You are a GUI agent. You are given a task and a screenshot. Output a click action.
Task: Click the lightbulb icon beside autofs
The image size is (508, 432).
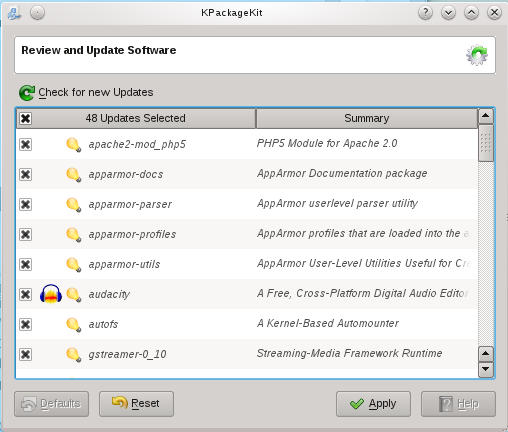click(74, 325)
